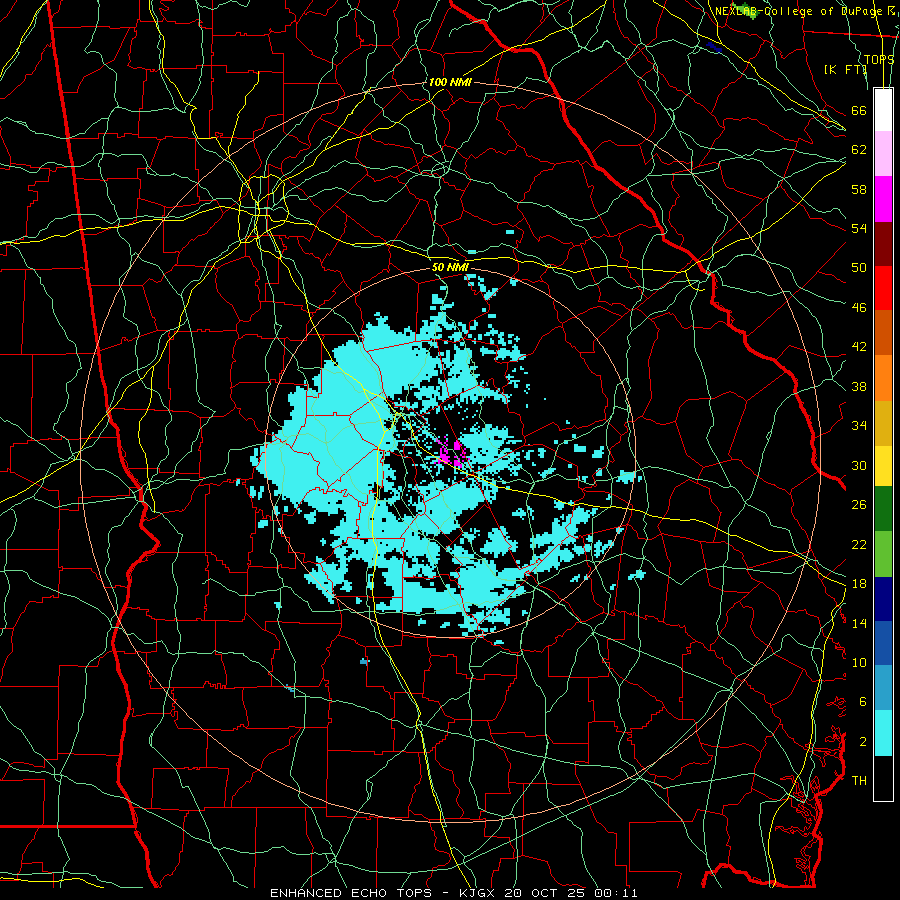Screen dimensions: 900x900
Task: Click the dark green legend swatch
Action: pos(883,509)
